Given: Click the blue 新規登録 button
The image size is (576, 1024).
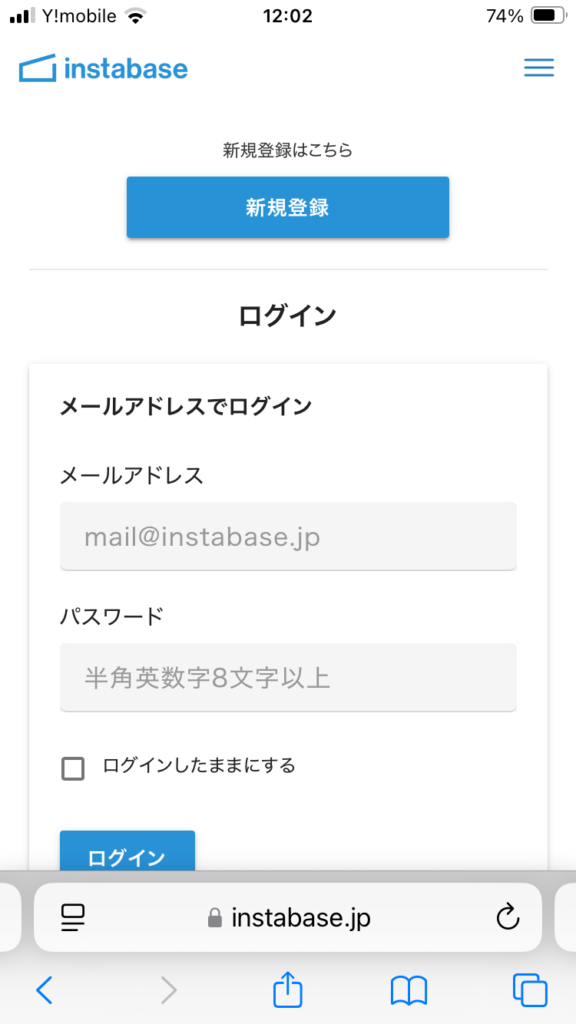Looking at the screenshot, I should pyautogui.click(x=288, y=207).
